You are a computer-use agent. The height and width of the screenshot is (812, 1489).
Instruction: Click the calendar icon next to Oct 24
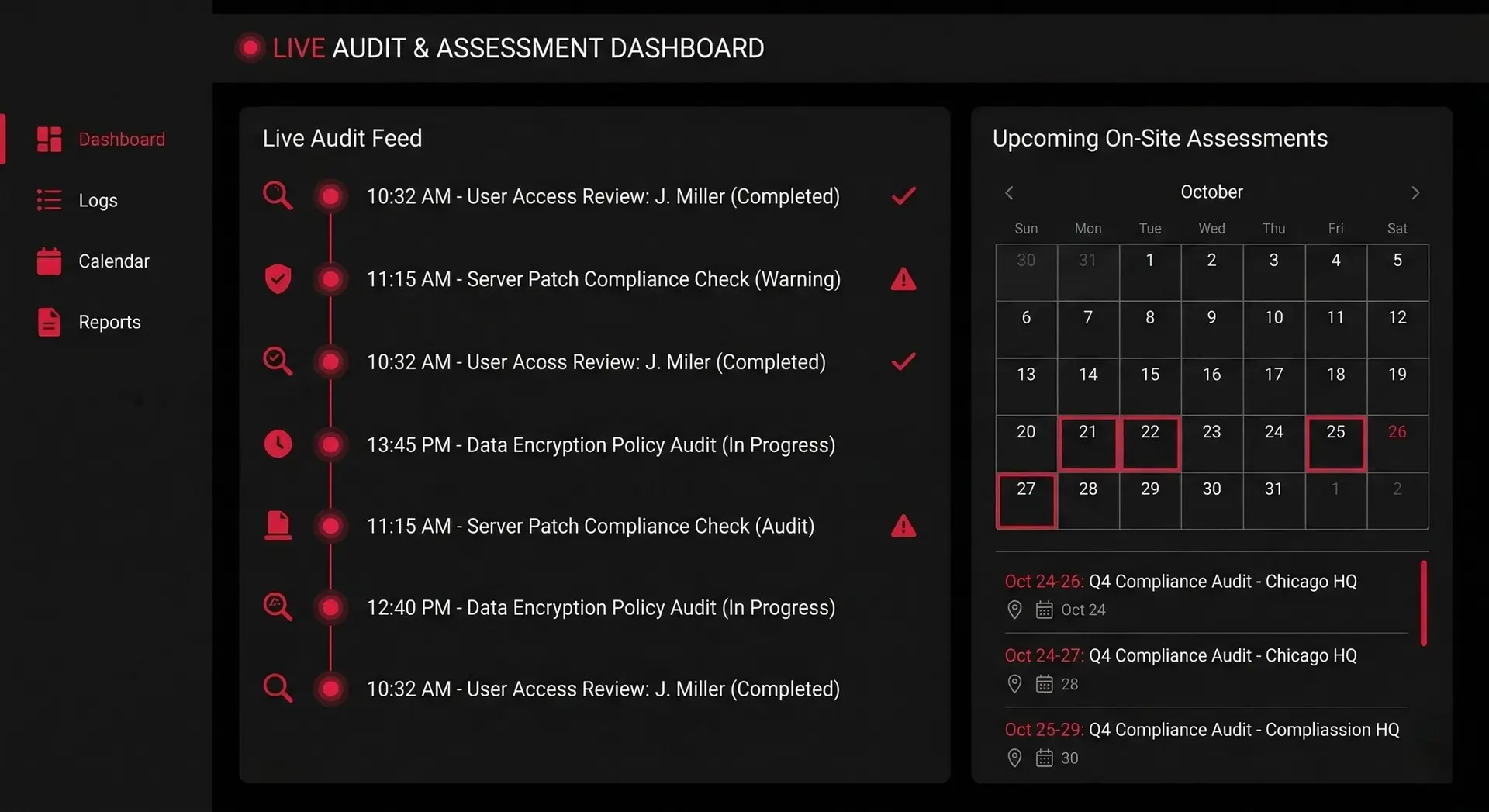coord(1044,610)
